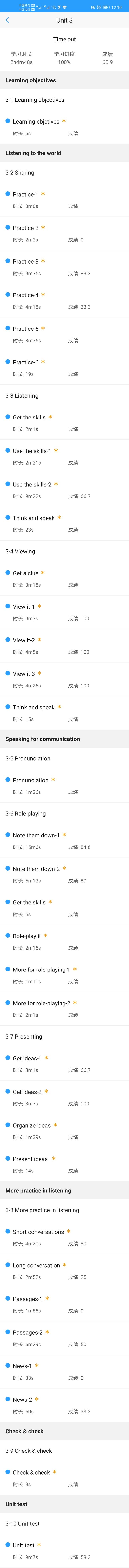Open the Check & check item

tap(64, 1478)
